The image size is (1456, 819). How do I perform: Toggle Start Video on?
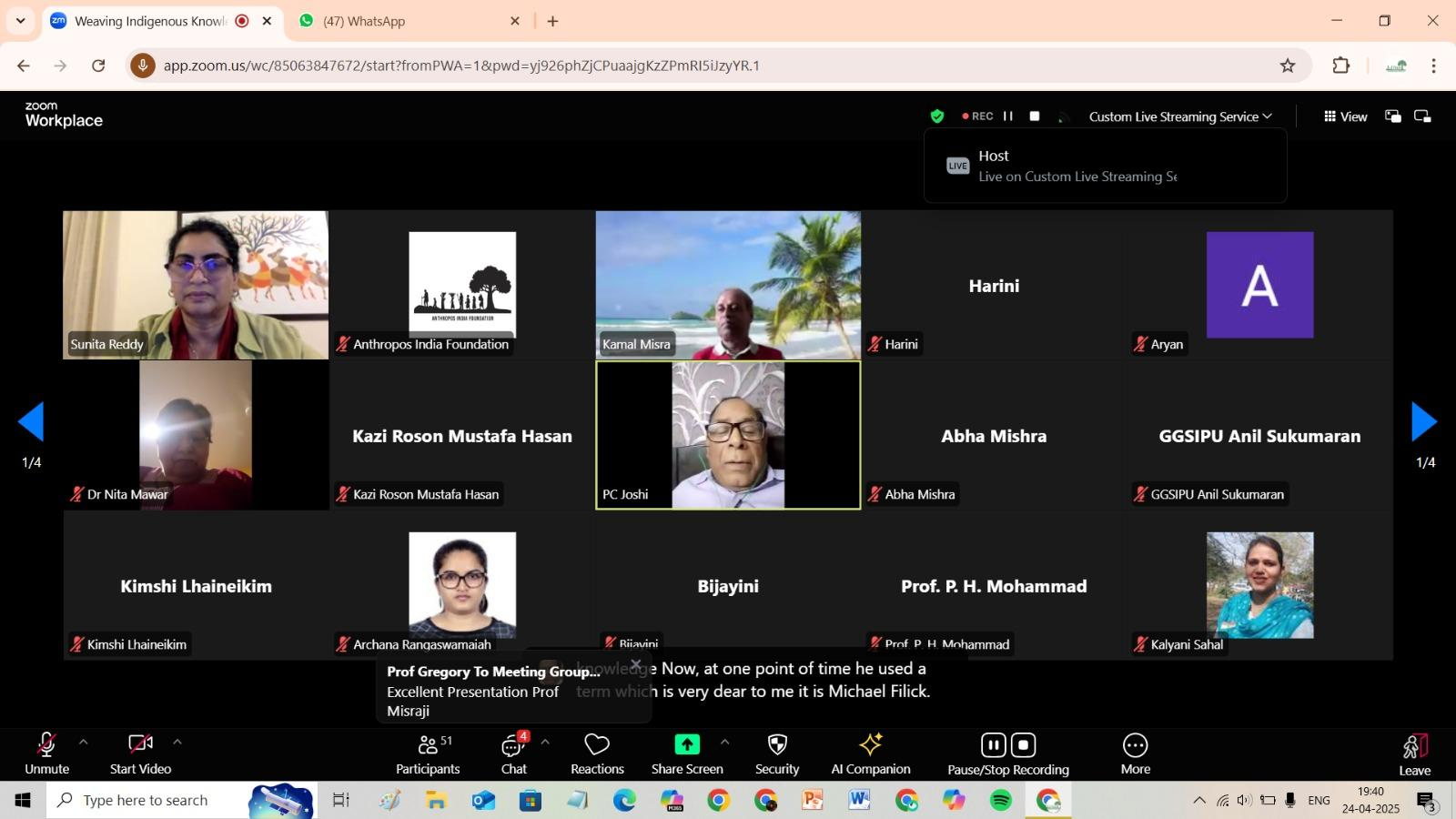(x=140, y=754)
